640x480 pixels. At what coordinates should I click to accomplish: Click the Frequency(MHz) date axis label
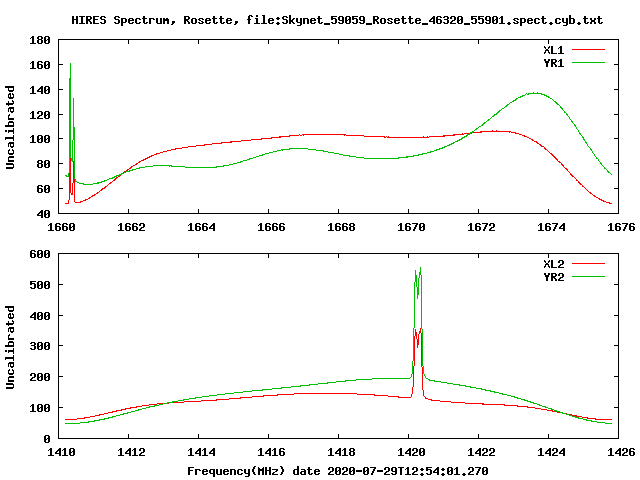click(338, 471)
